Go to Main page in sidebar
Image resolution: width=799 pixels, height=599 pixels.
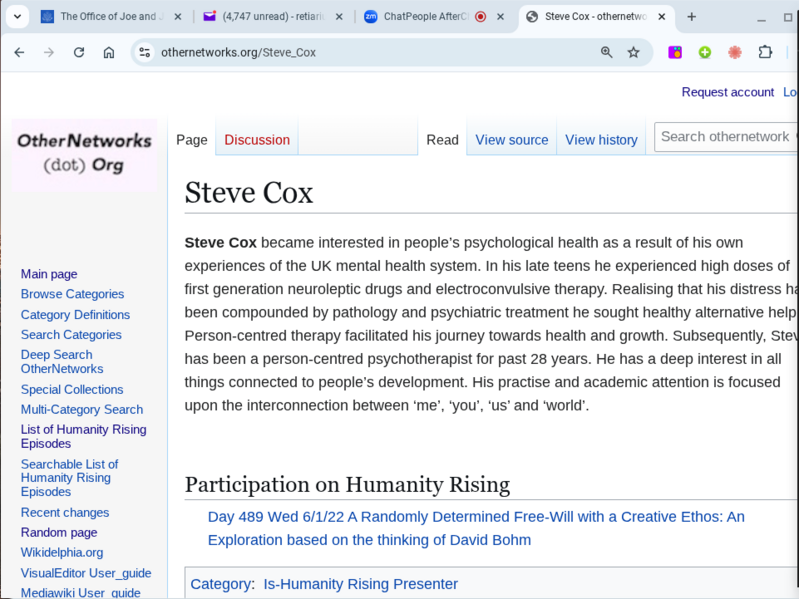49,274
